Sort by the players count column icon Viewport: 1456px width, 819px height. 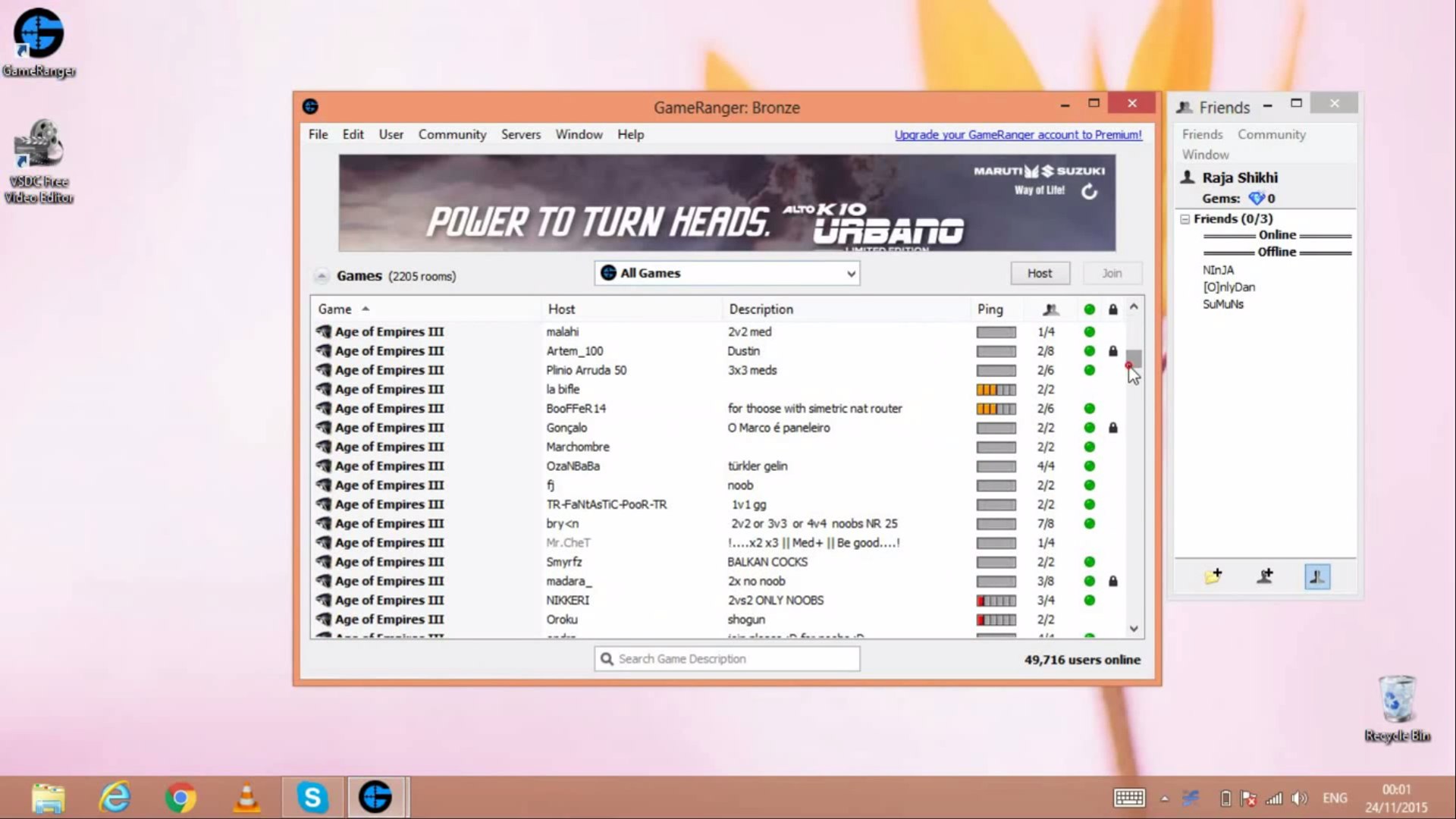tap(1050, 309)
